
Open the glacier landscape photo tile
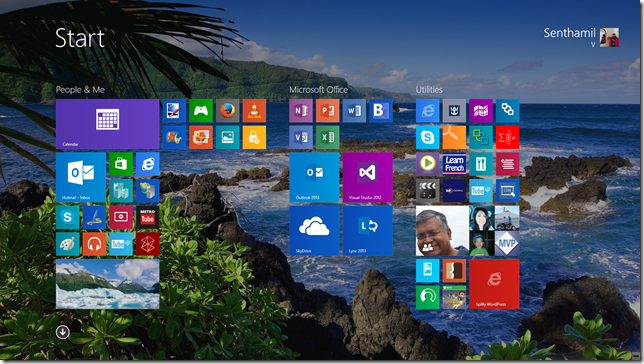tap(107, 284)
